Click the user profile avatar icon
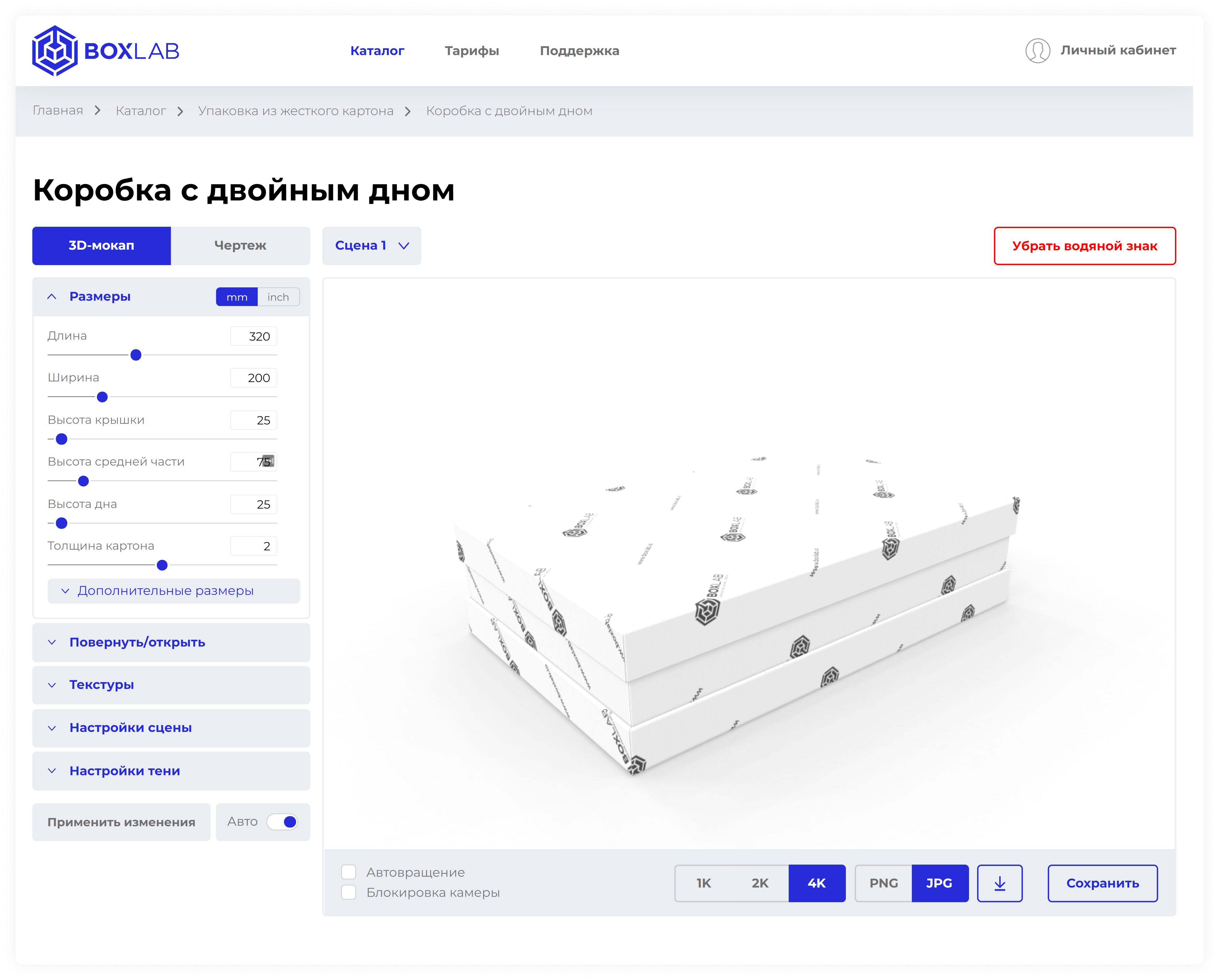Viewport: 1219px width, 980px height. tap(1037, 51)
